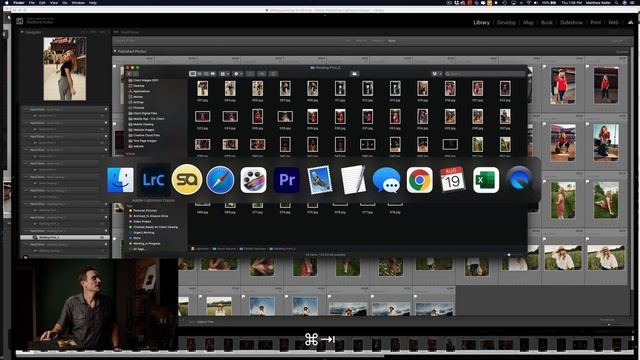Collapse the Published Photos section
This screenshot has width=640, height=360.
[x=115, y=51]
